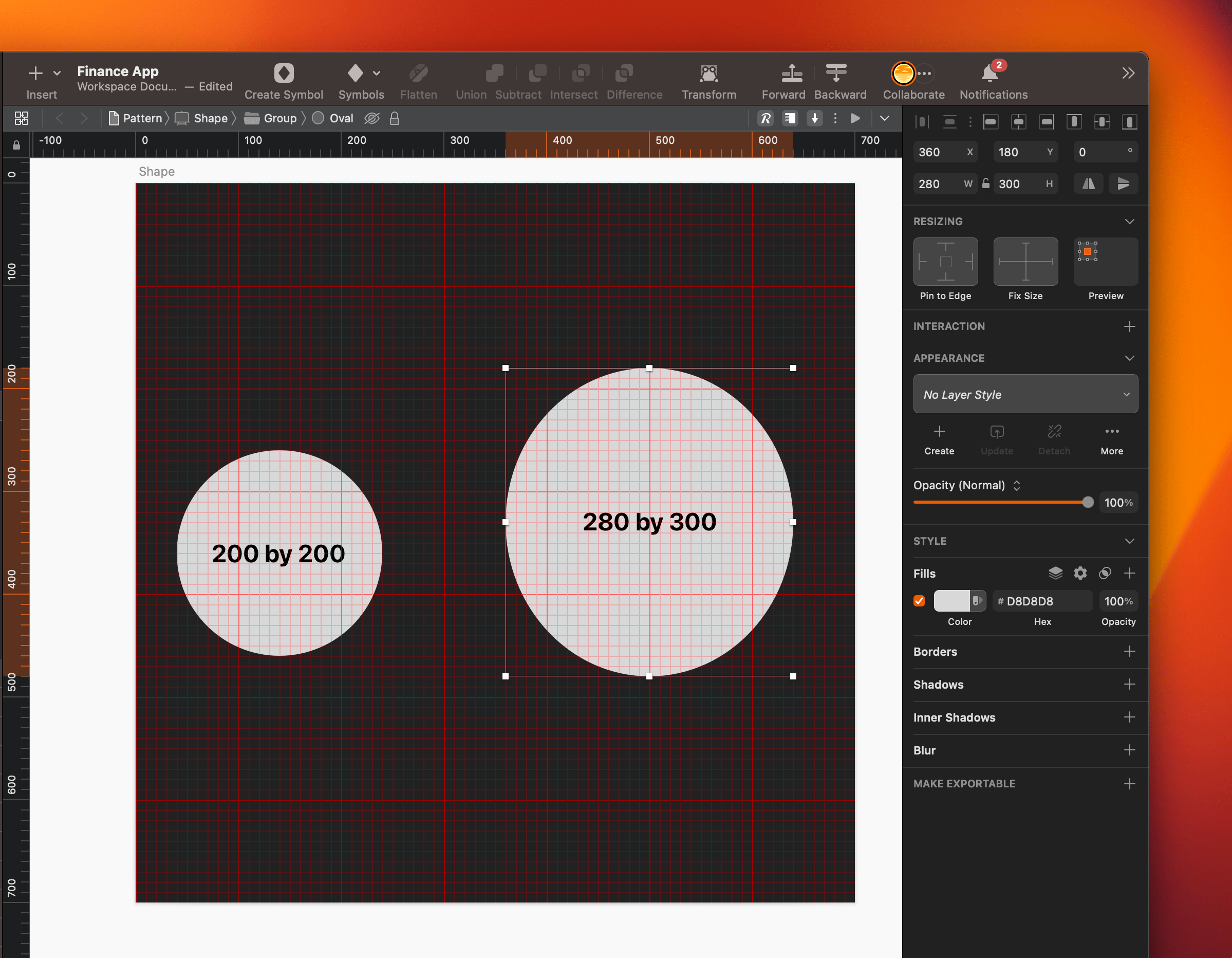Click the fill color swatch
Viewport: 1232px width, 958px height.
(x=951, y=601)
